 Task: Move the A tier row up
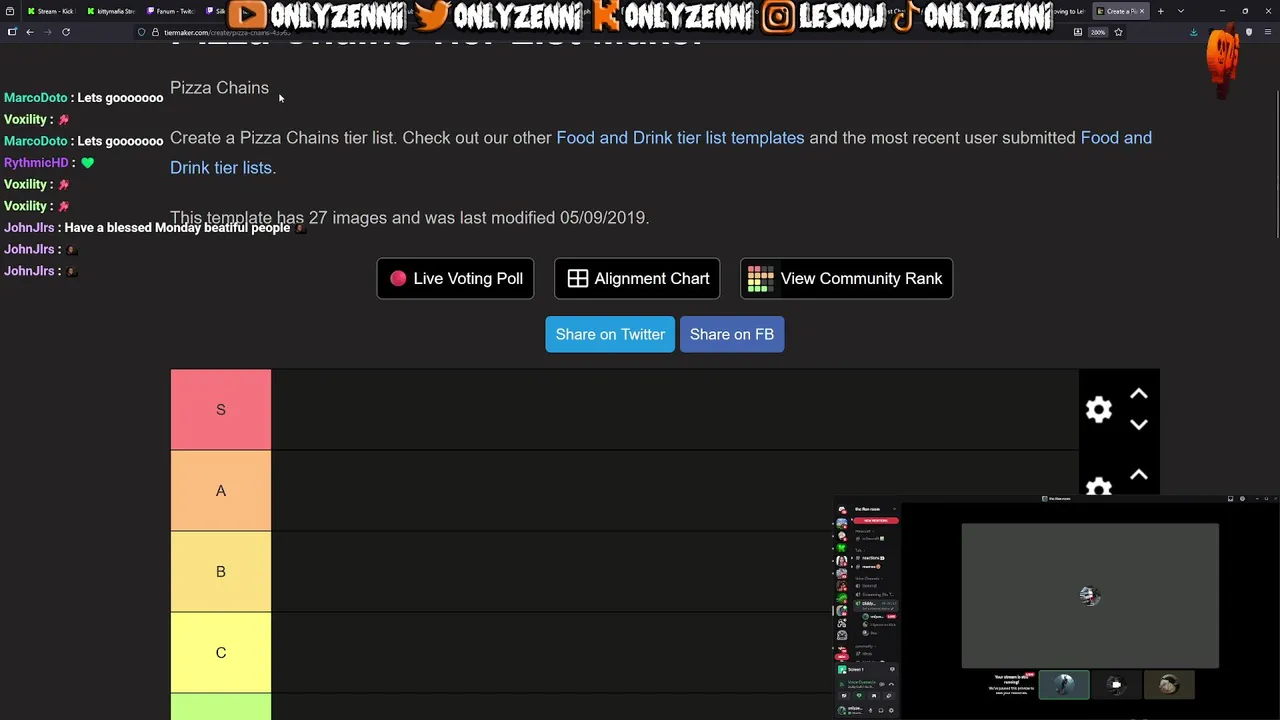[x=1138, y=476]
